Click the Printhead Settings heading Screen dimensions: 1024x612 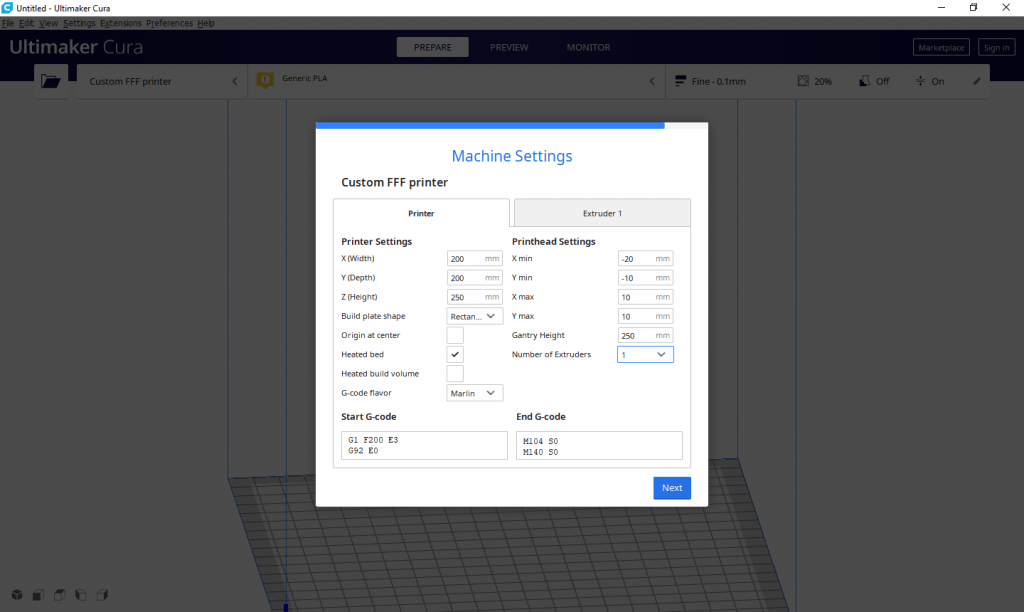(554, 242)
